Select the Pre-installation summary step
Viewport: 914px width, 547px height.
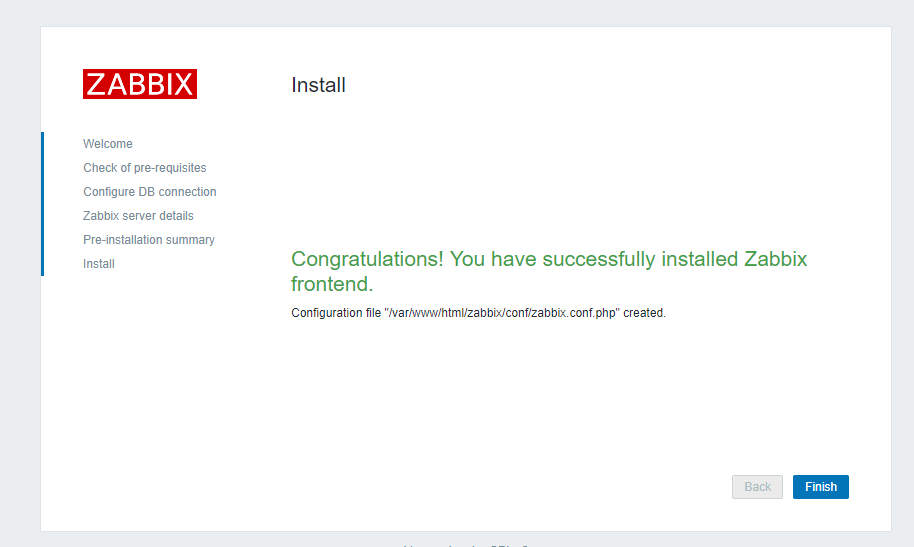pos(149,240)
